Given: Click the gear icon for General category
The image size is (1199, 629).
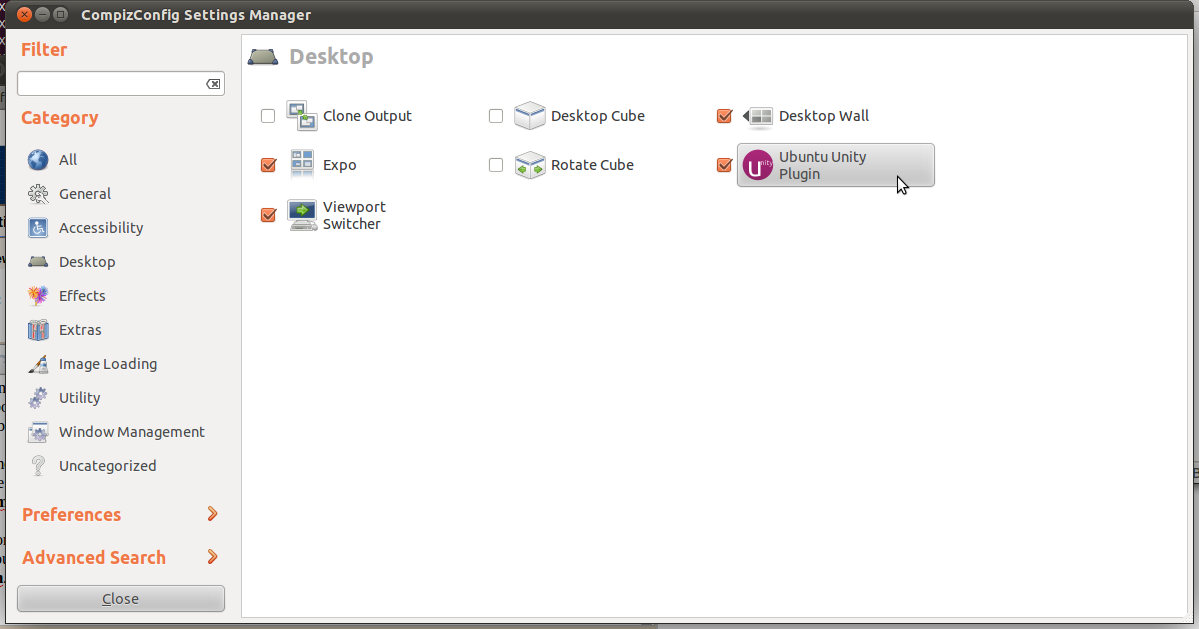Looking at the screenshot, I should [37, 194].
